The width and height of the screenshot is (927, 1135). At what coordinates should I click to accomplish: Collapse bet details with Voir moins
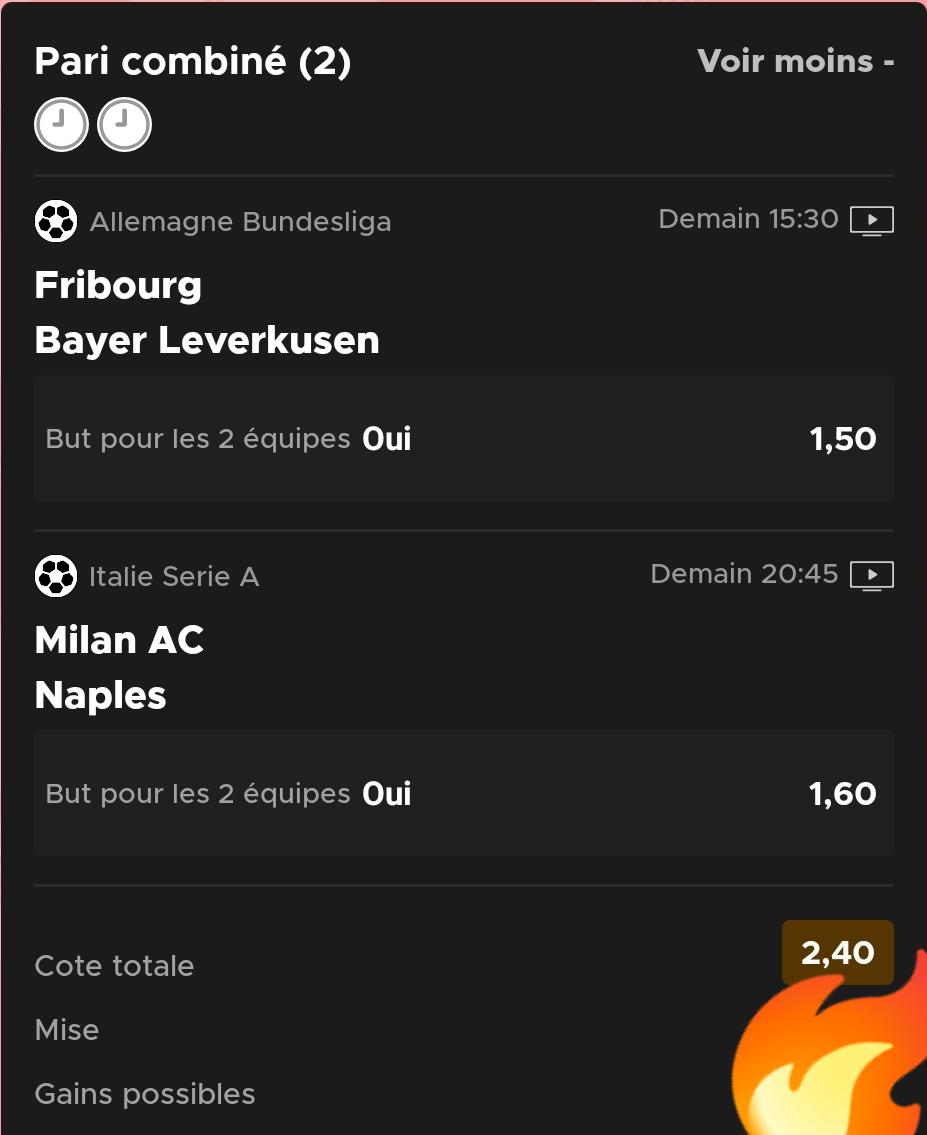(x=795, y=61)
